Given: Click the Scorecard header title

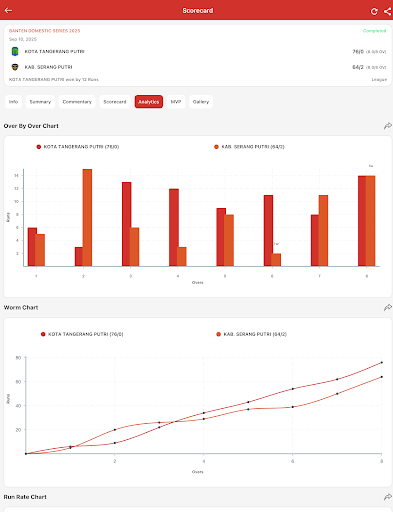Looking at the screenshot, I should (x=198, y=11).
